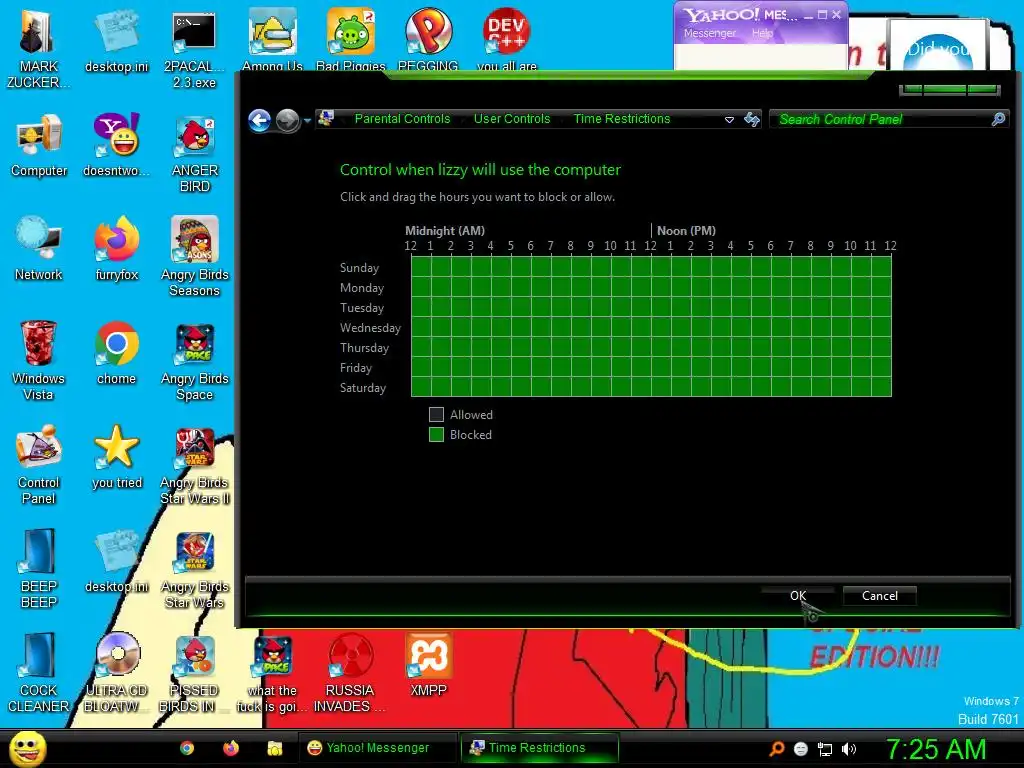Click the Forward arrow navigation button

tap(287, 120)
